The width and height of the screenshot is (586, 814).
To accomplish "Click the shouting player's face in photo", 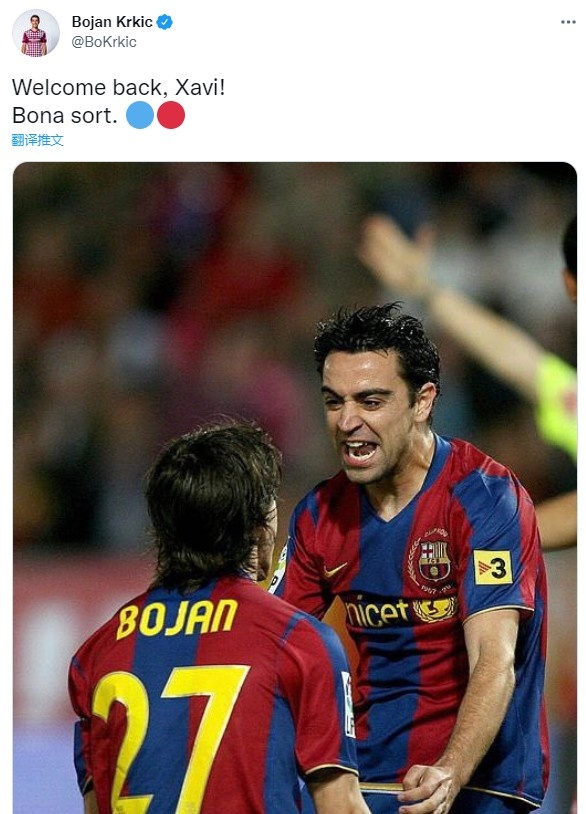I will [367, 415].
